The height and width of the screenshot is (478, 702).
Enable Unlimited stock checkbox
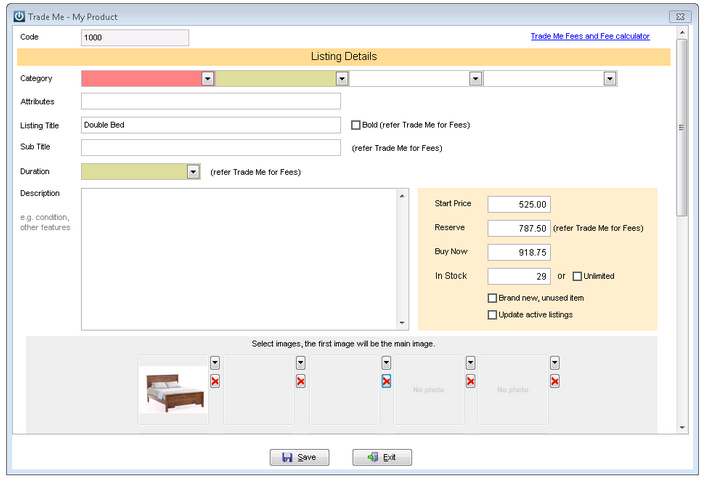coord(577,276)
